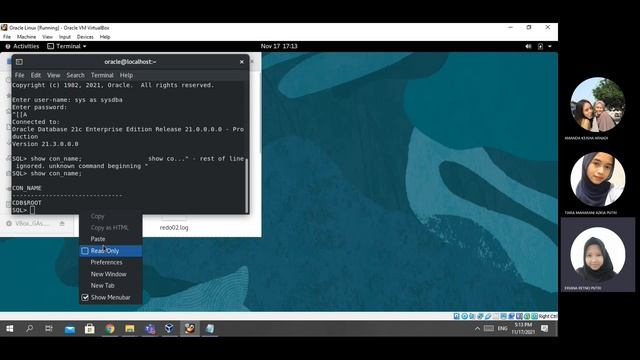Open VirtualBox Manager on taskbar
The height and width of the screenshot is (360, 640).
click(x=169, y=329)
